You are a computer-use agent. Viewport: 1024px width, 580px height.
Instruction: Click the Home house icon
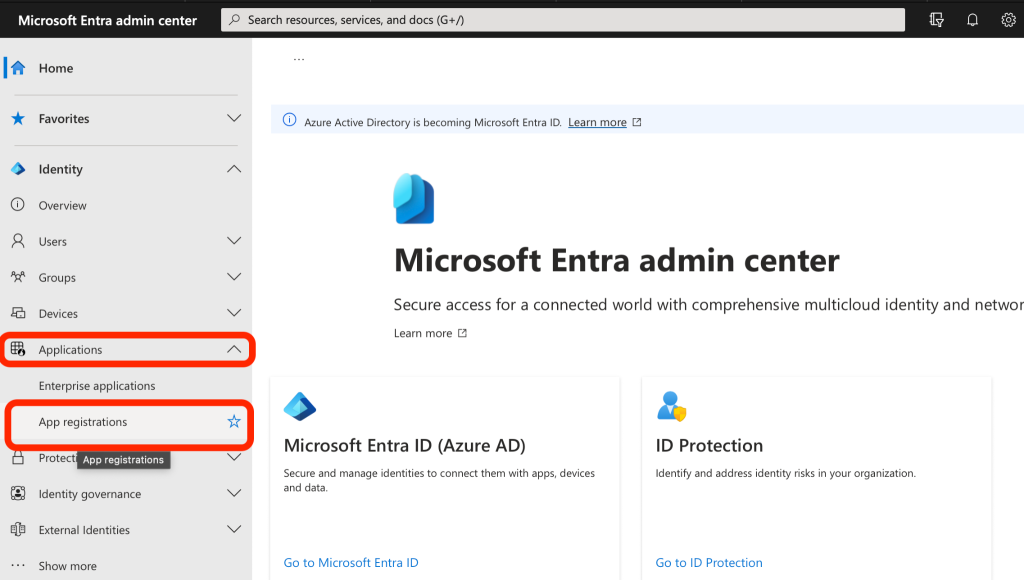(18, 68)
